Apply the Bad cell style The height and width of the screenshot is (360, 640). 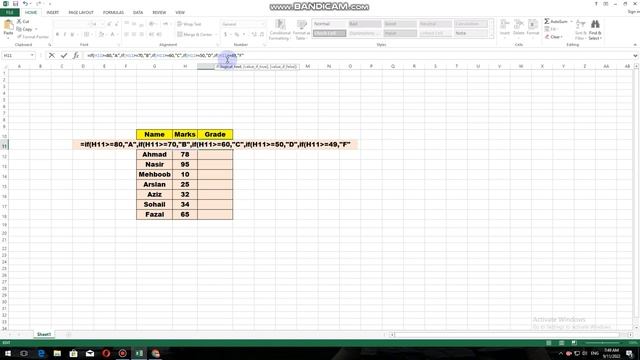click(364, 24)
